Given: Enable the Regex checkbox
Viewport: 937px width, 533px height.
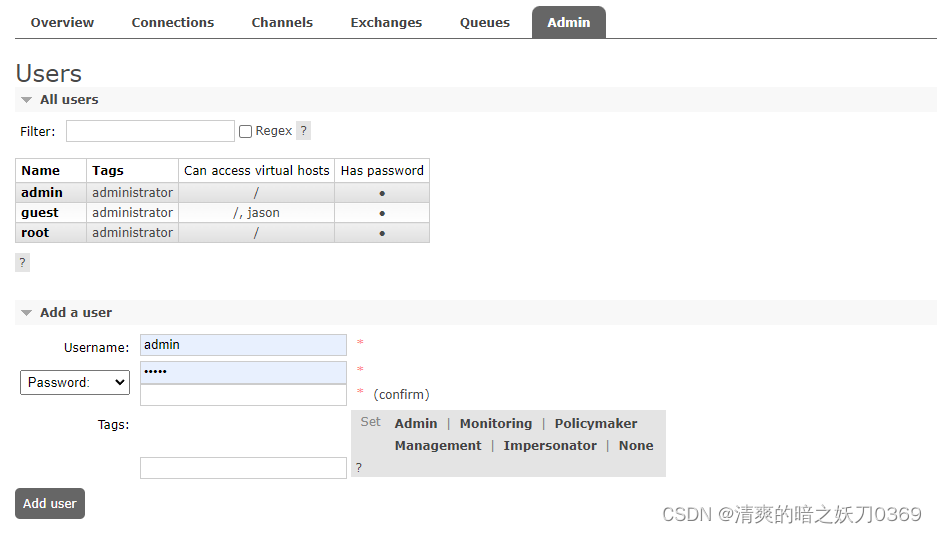Looking at the screenshot, I should (245, 131).
